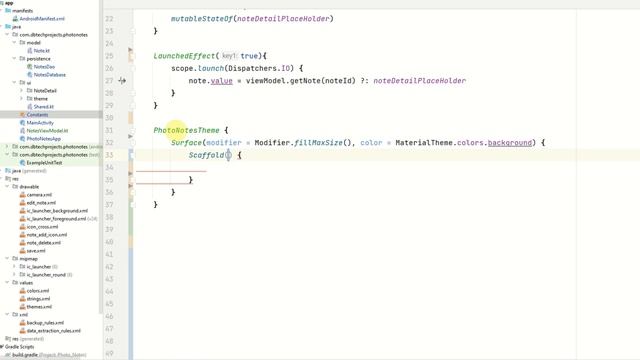Click the underlined 'background' on line 32
The width and height of the screenshot is (640, 360).
tap(510, 143)
